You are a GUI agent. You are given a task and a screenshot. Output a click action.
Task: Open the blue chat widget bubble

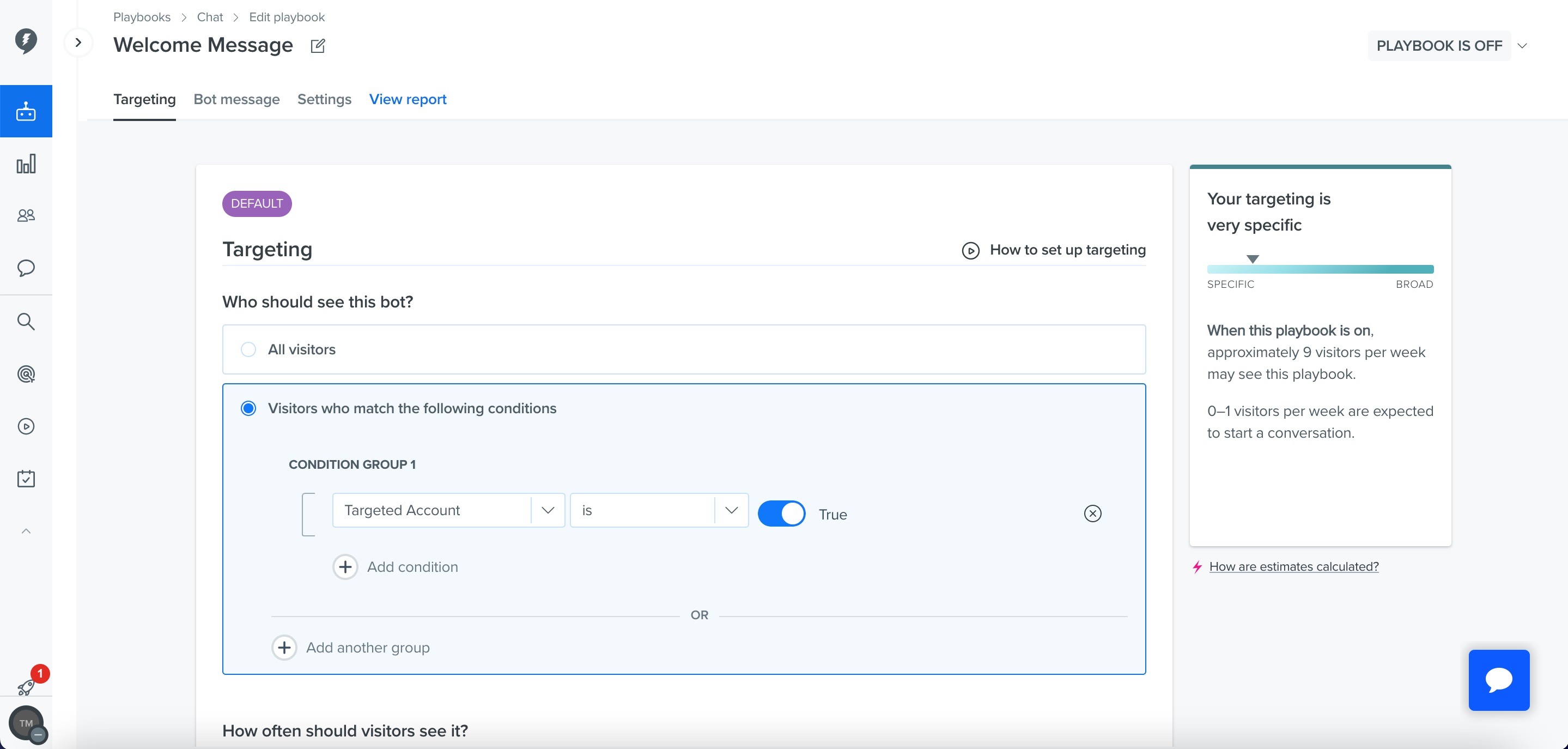1499,680
